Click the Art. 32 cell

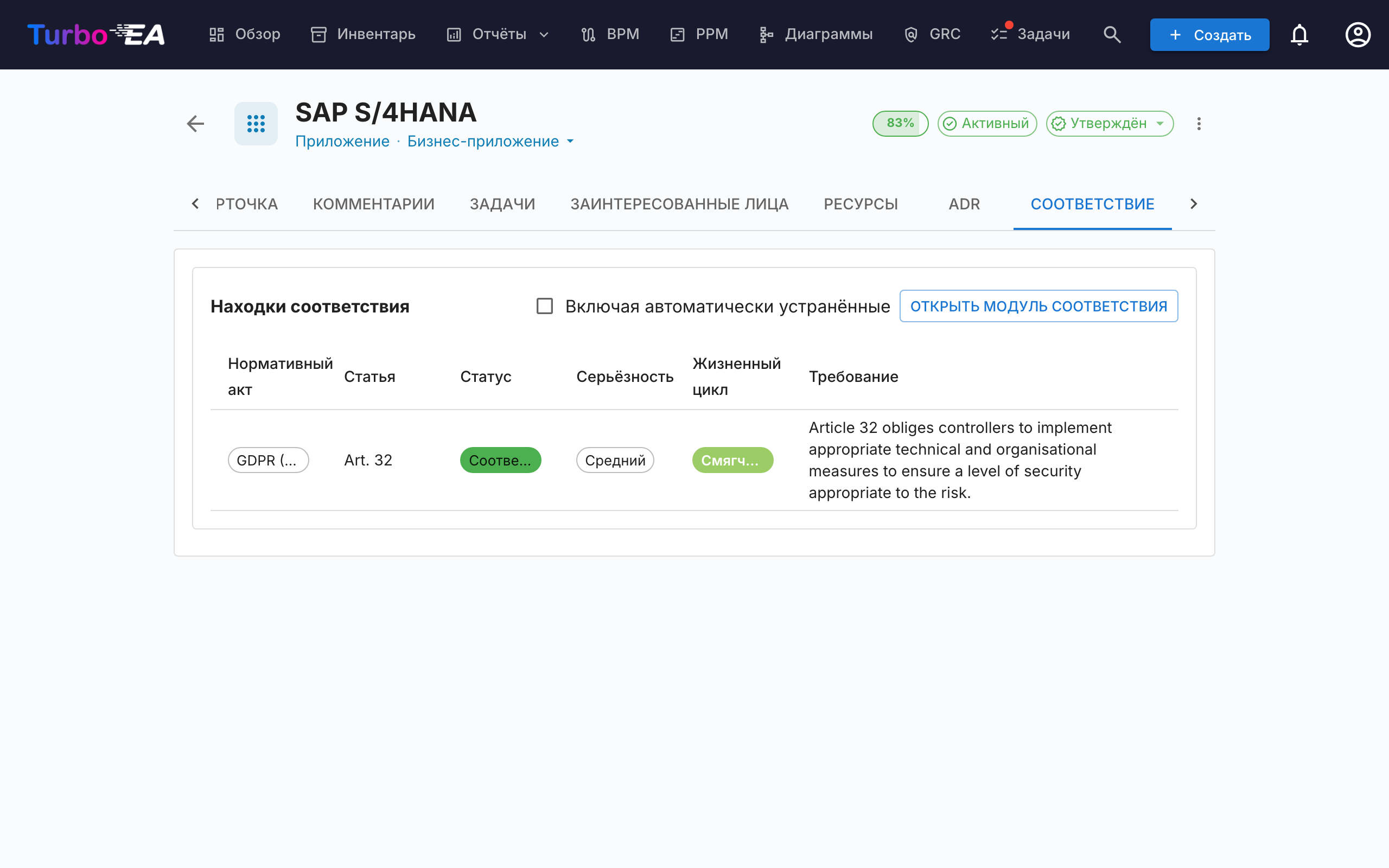coord(368,460)
